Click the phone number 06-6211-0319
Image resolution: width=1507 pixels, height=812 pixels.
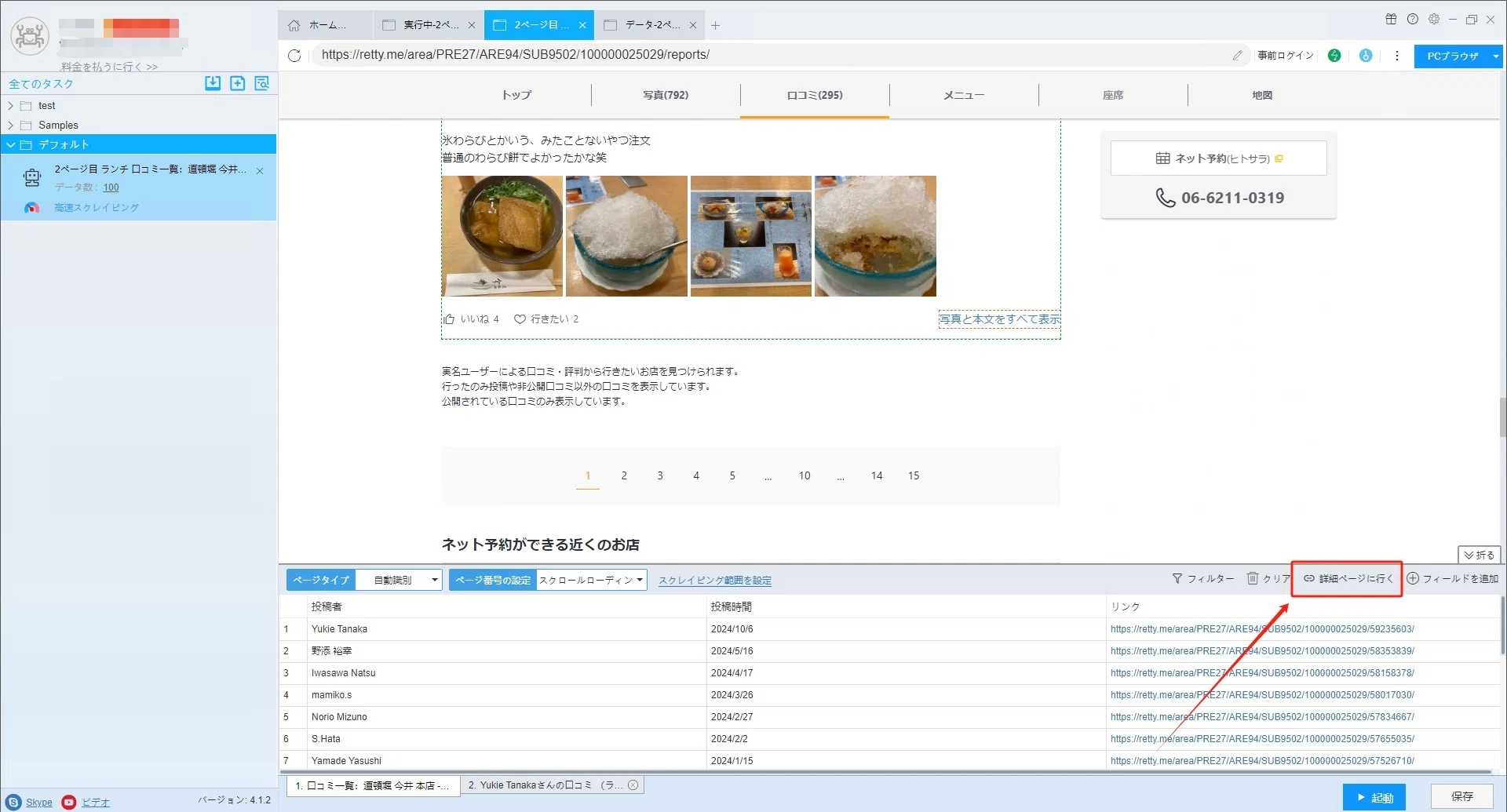1232,198
